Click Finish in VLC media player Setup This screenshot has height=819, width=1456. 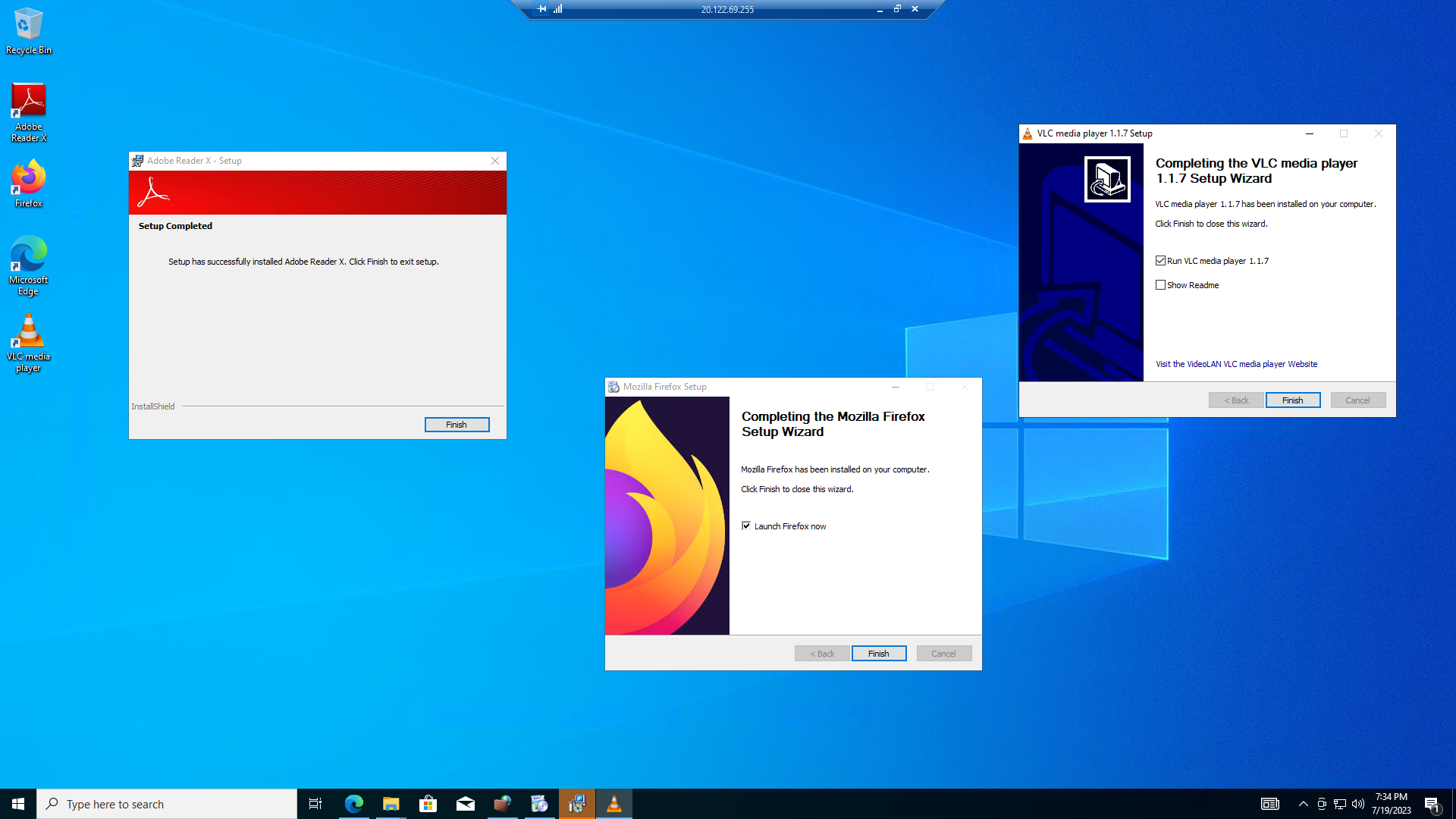point(1293,400)
